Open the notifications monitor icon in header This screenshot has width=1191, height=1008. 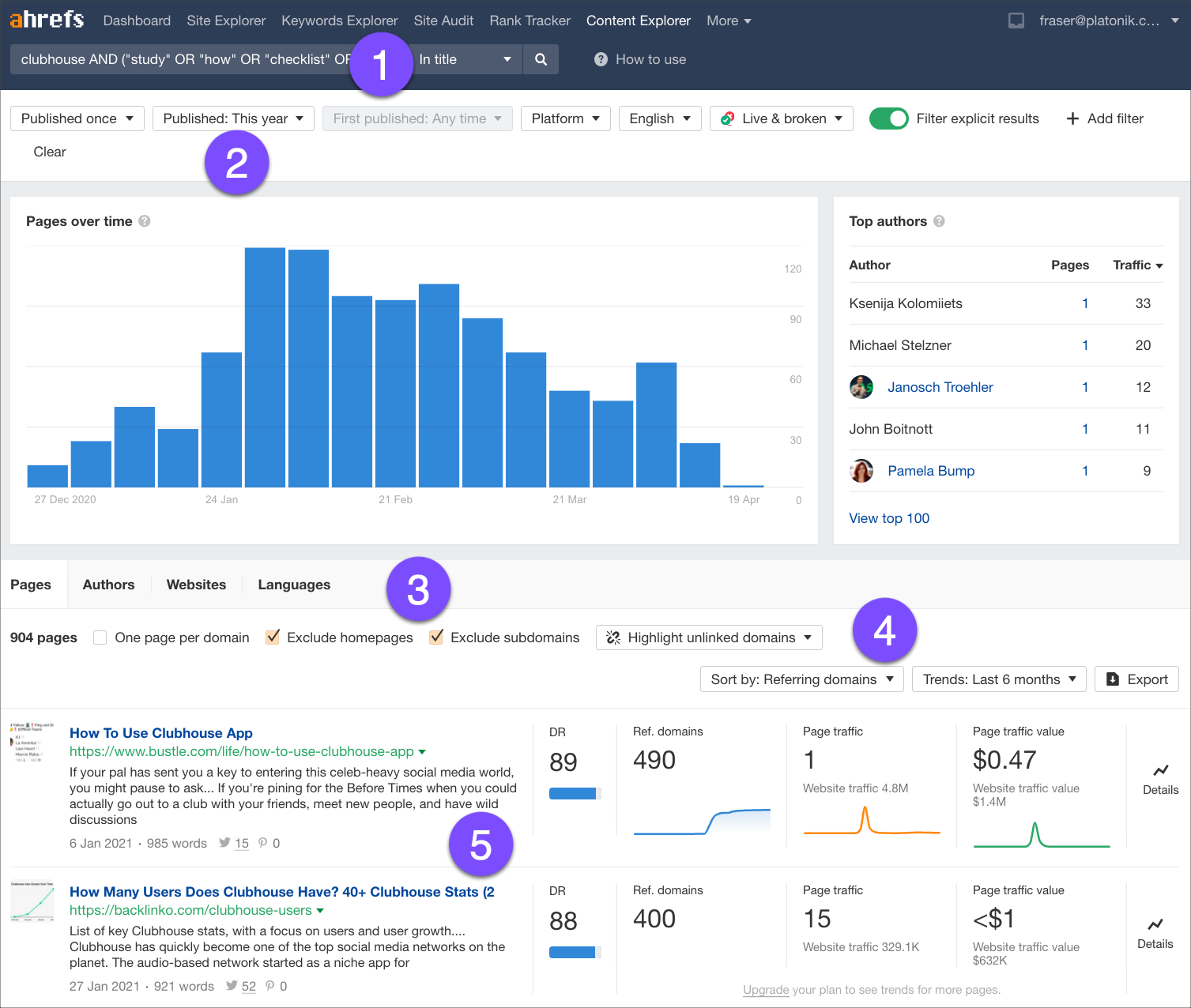[1016, 21]
